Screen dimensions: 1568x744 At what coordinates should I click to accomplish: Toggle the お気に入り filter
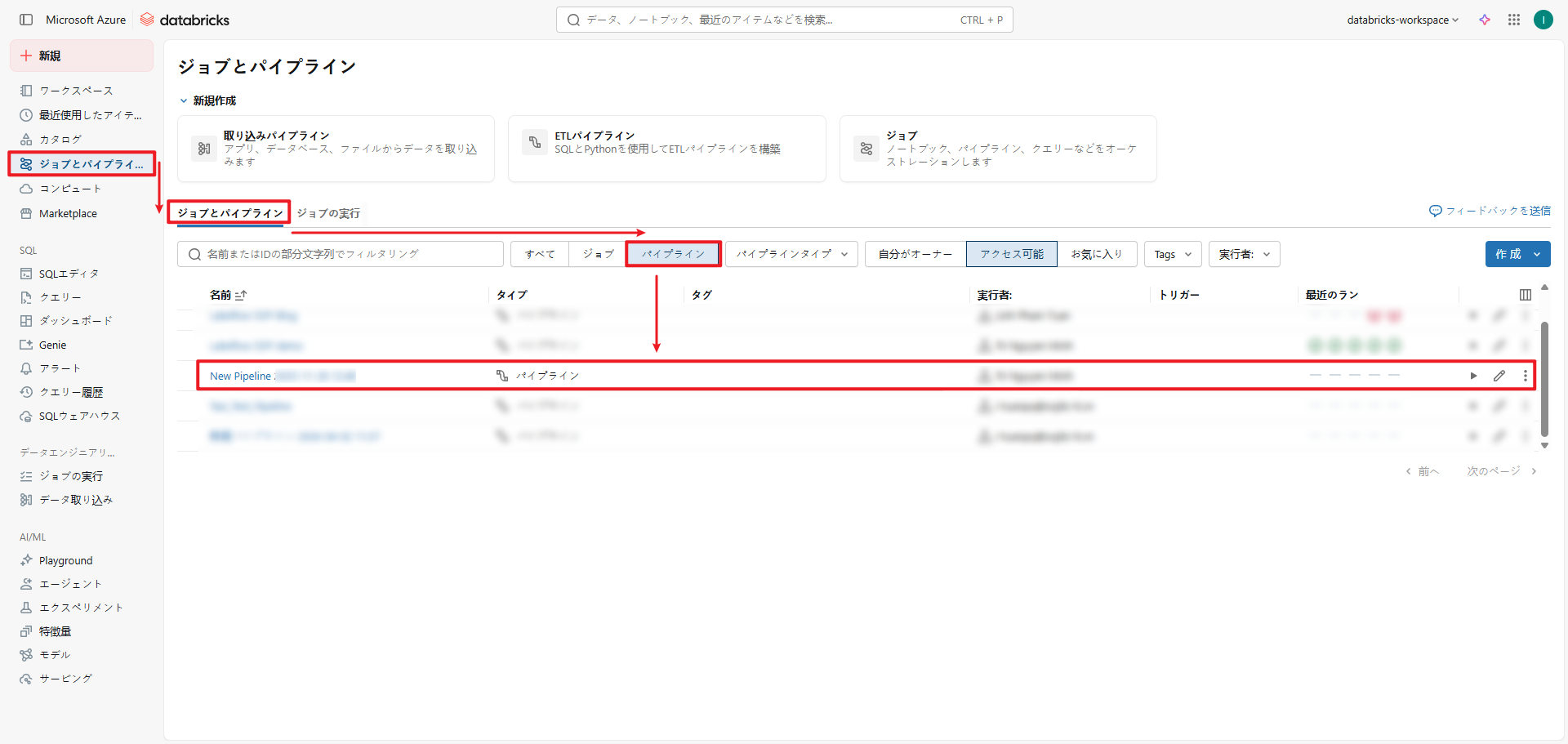pos(1096,254)
